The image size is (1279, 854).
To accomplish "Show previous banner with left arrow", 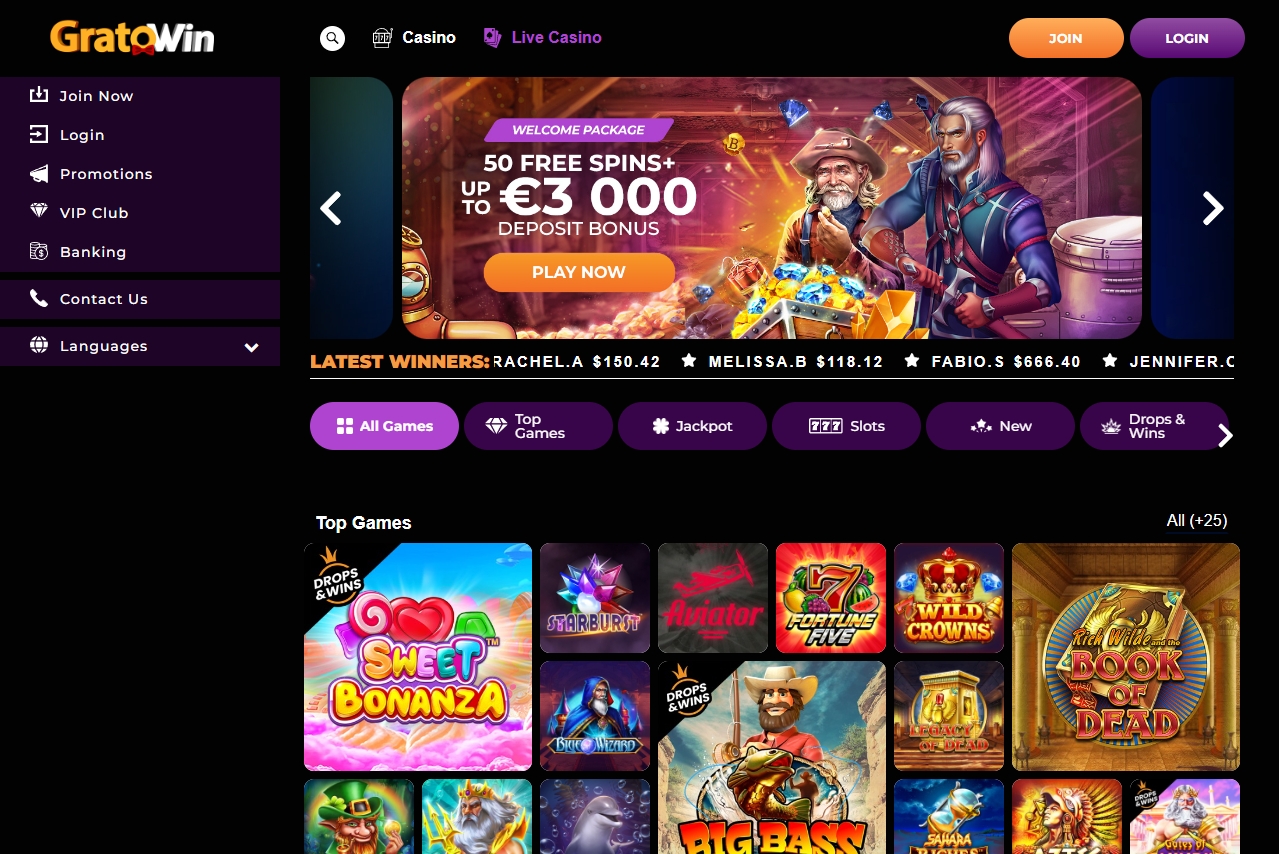I will click(331, 208).
